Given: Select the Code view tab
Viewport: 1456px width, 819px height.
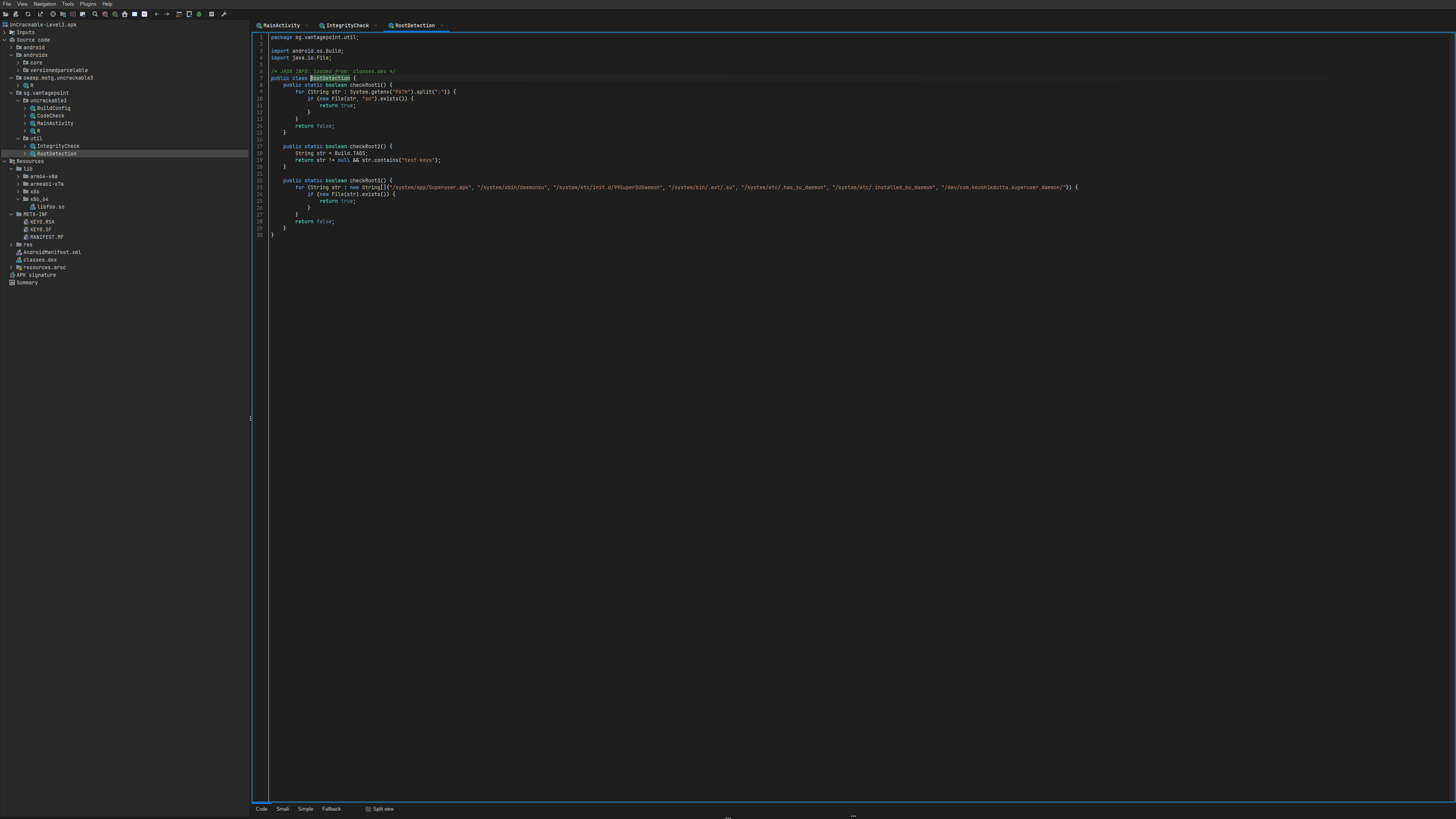Looking at the screenshot, I should [261, 809].
